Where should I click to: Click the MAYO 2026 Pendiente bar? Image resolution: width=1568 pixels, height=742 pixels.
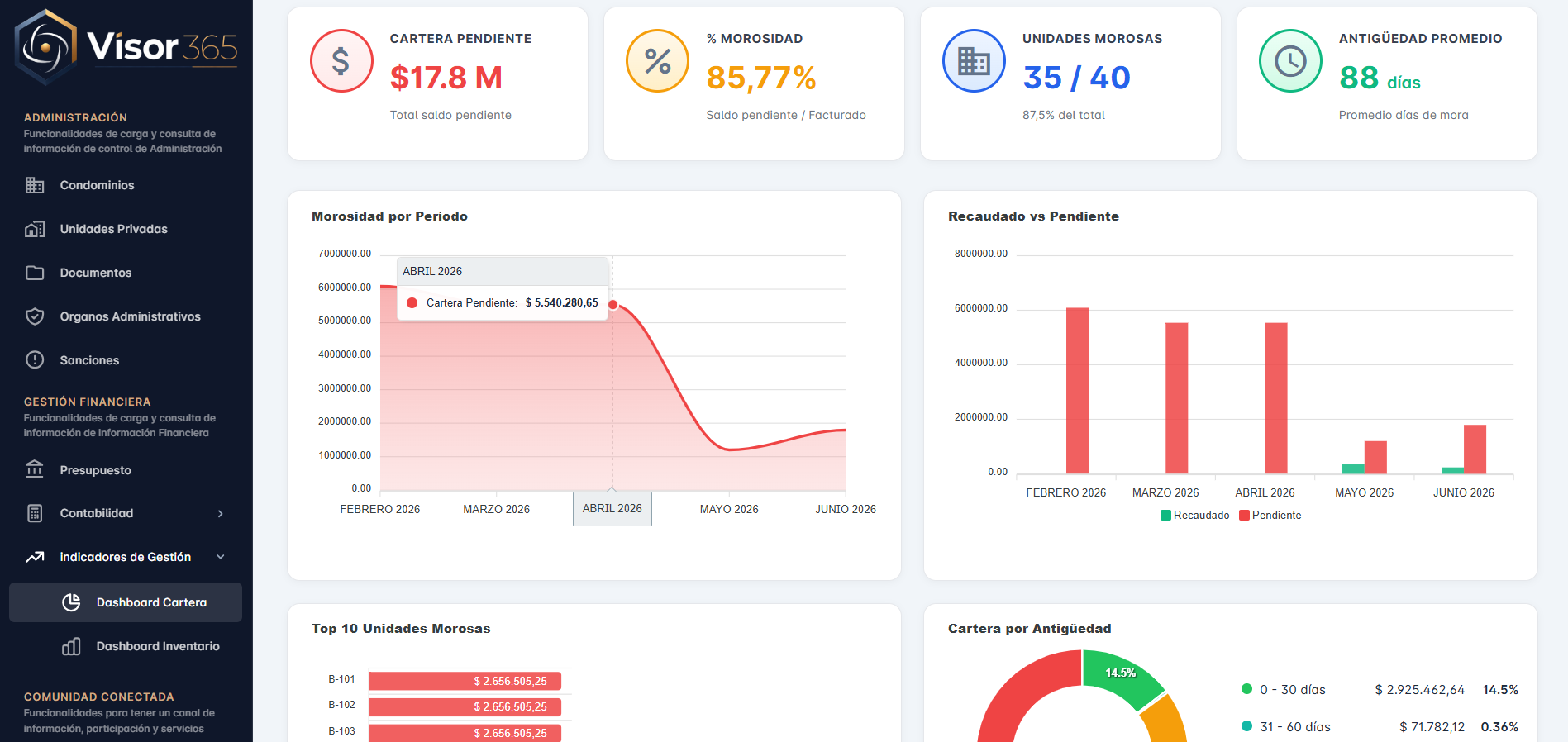click(x=1375, y=457)
